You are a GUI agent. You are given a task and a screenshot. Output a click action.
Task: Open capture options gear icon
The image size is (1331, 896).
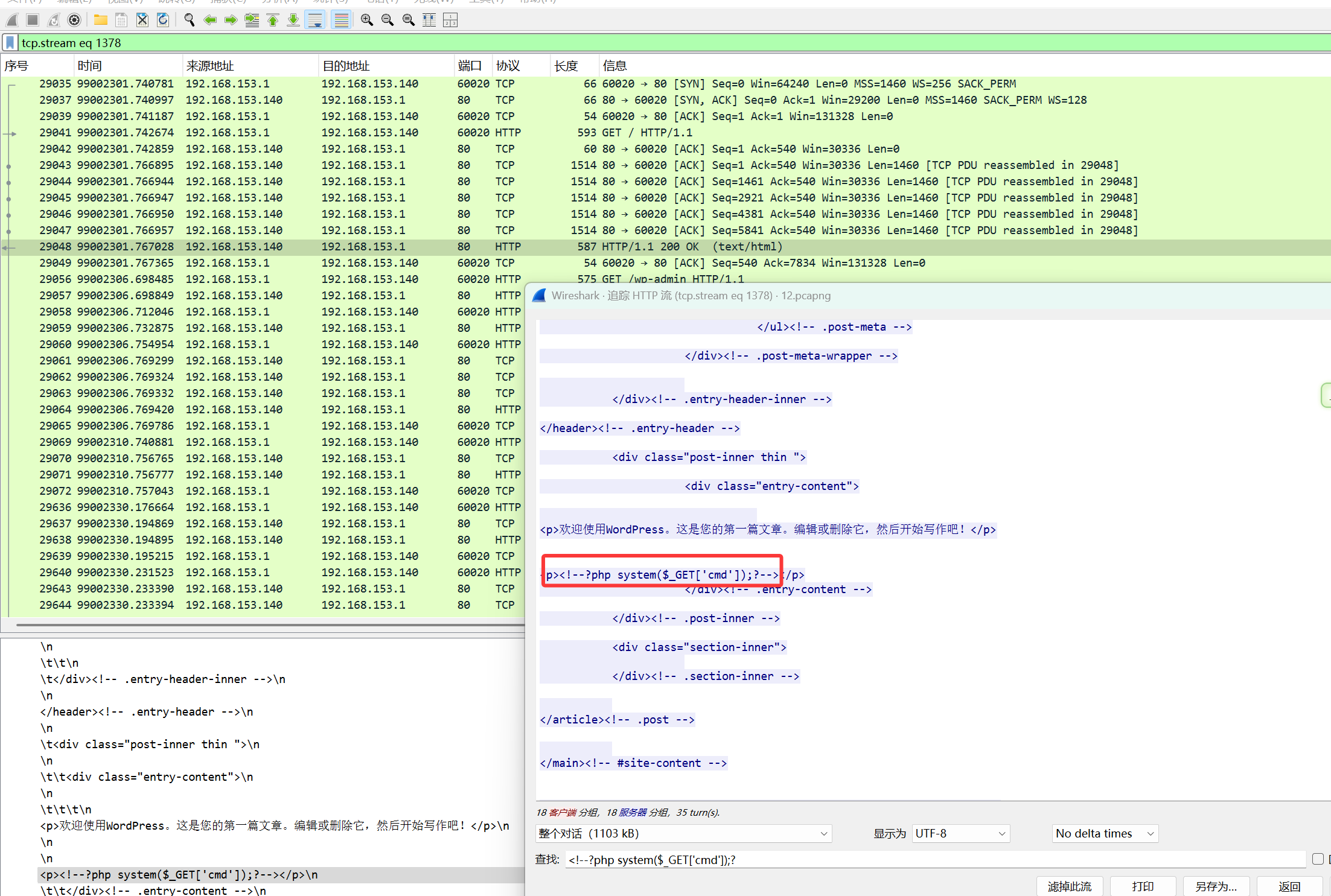(74, 21)
